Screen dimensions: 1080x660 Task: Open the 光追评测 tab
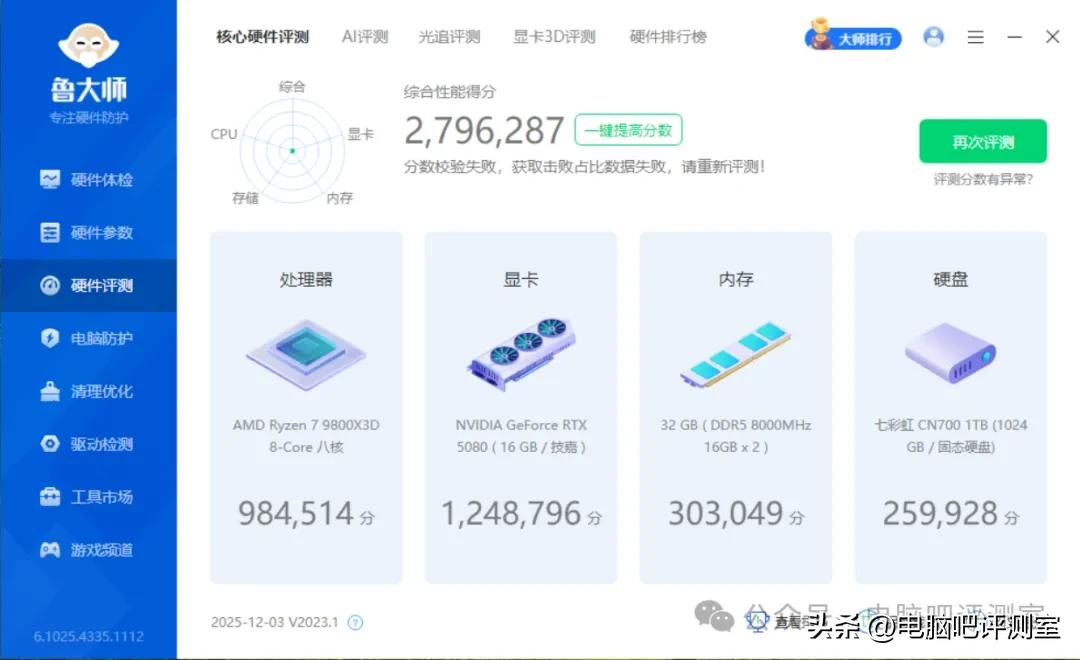pyautogui.click(x=449, y=37)
